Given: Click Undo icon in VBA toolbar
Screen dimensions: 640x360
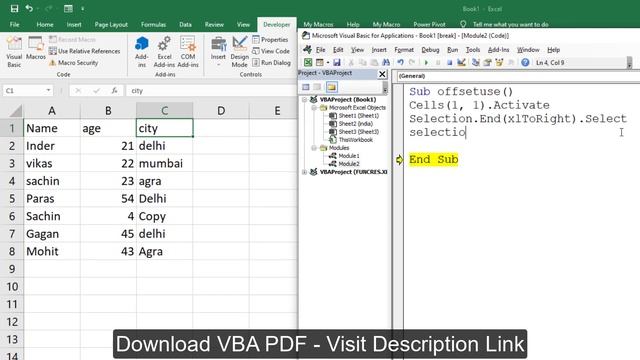Looking at the screenshot, I should point(400,62).
